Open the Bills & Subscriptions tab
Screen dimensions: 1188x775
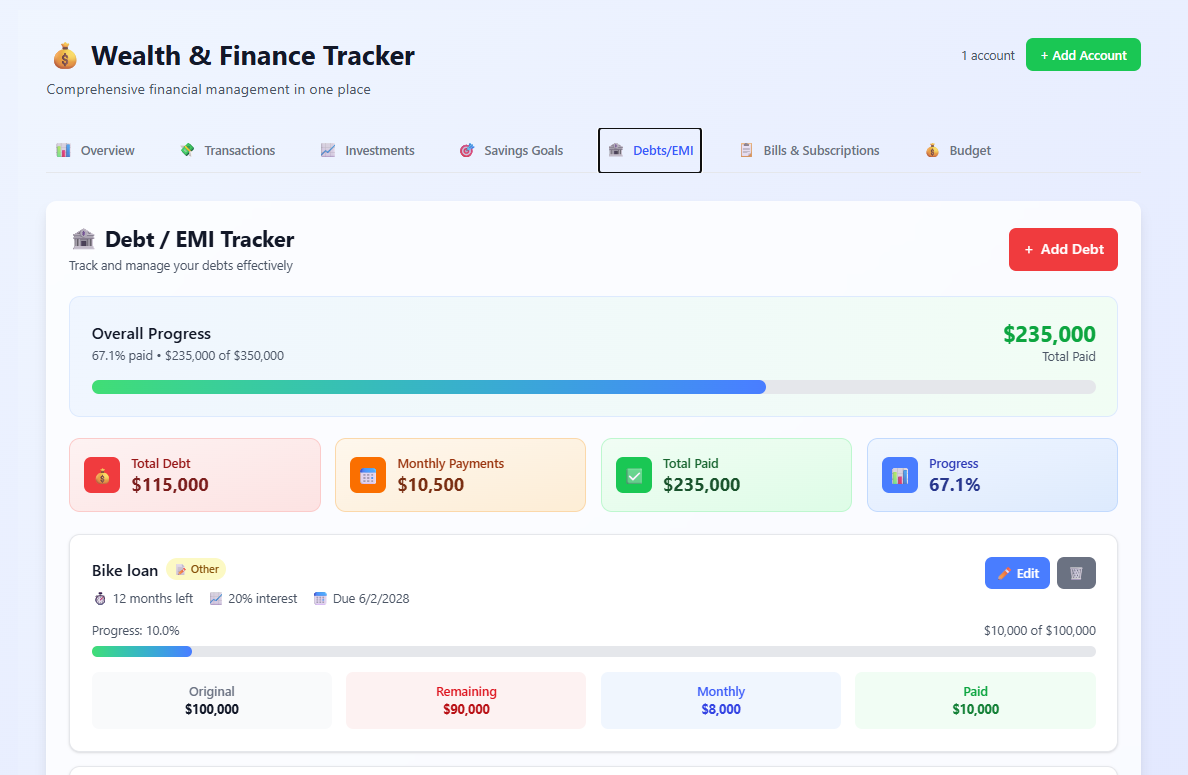click(810, 149)
